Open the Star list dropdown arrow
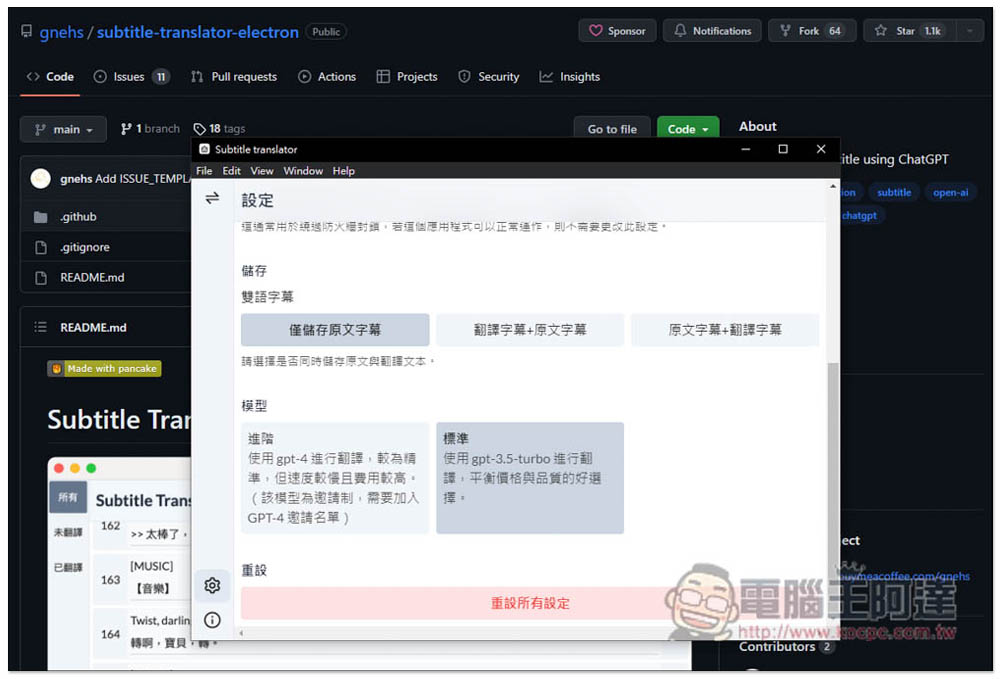The height and width of the screenshot is (679, 1000). click(x=969, y=31)
